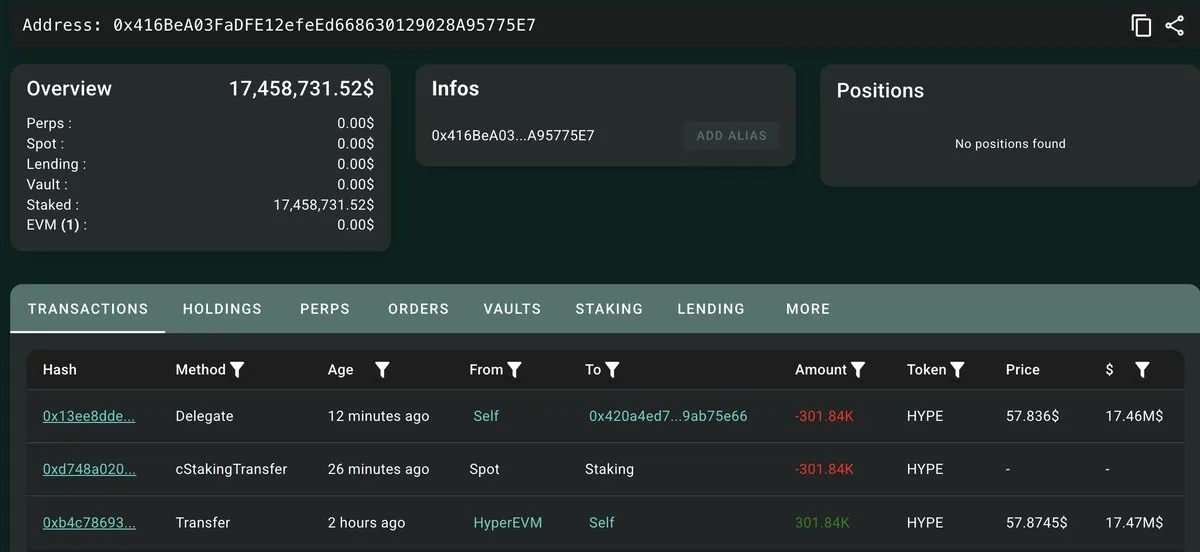Select the Staking tab
1200x552 pixels.
(x=609, y=309)
